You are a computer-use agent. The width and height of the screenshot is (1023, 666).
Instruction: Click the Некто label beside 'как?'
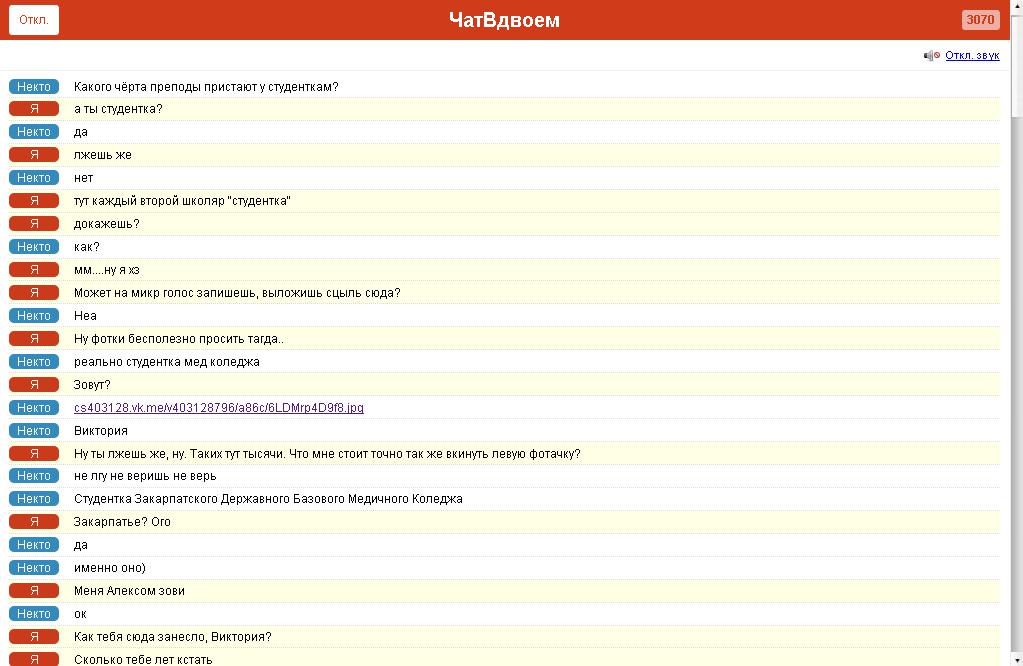34,247
